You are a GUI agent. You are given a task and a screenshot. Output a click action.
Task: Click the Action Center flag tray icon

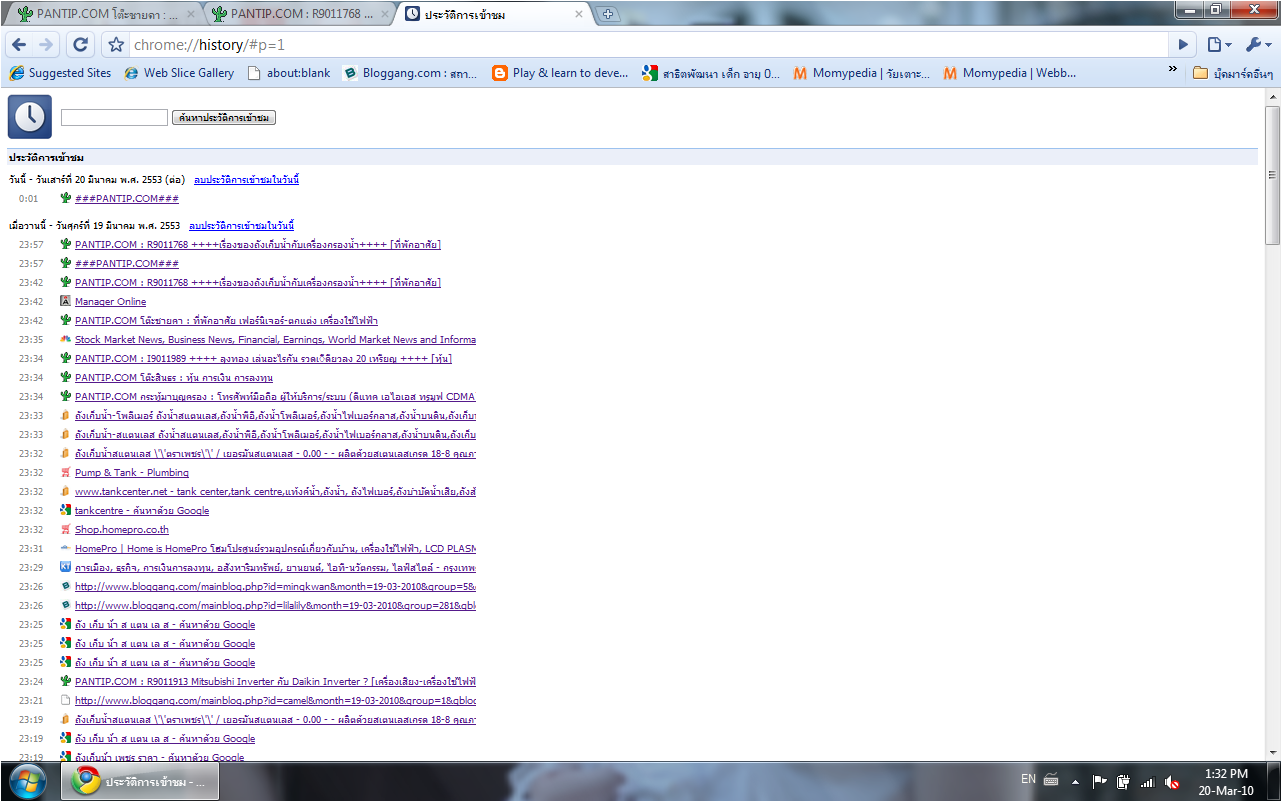[1099, 781]
